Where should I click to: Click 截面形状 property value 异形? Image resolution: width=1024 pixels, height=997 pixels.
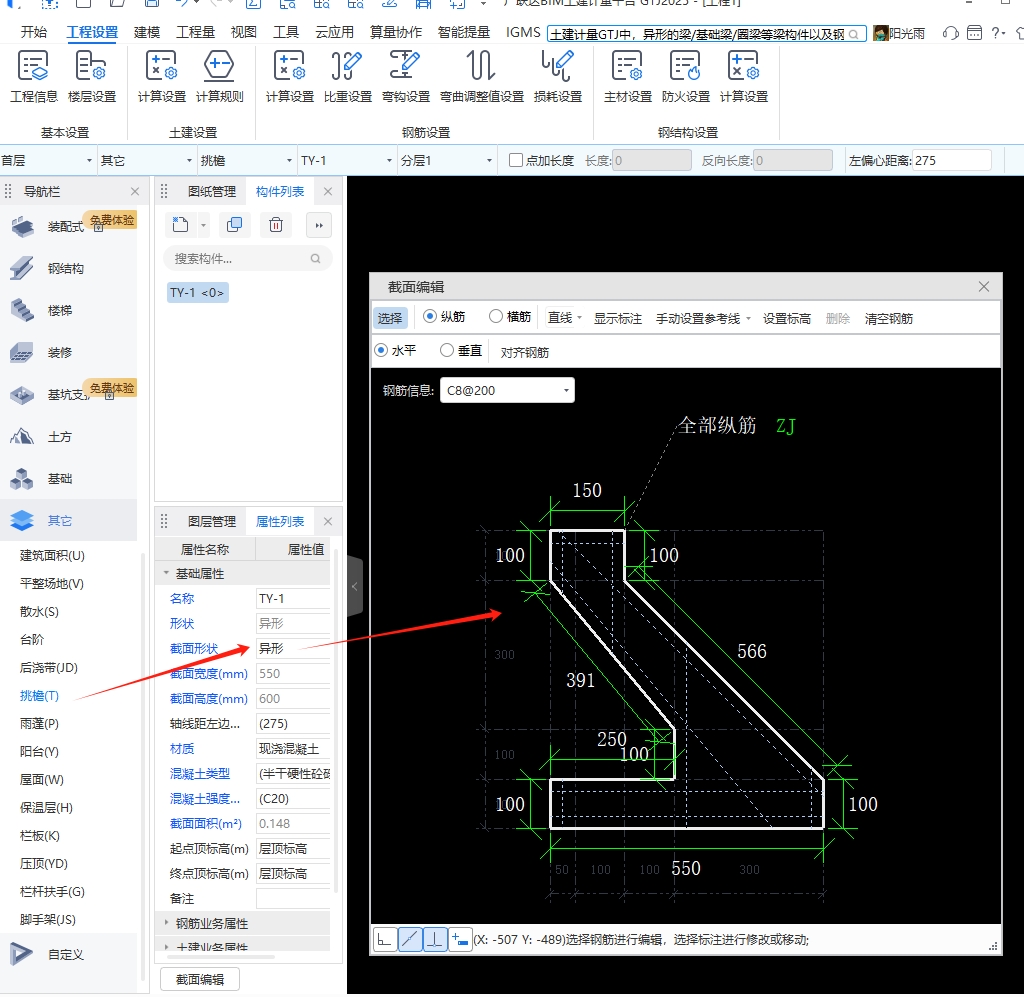point(293,648)
